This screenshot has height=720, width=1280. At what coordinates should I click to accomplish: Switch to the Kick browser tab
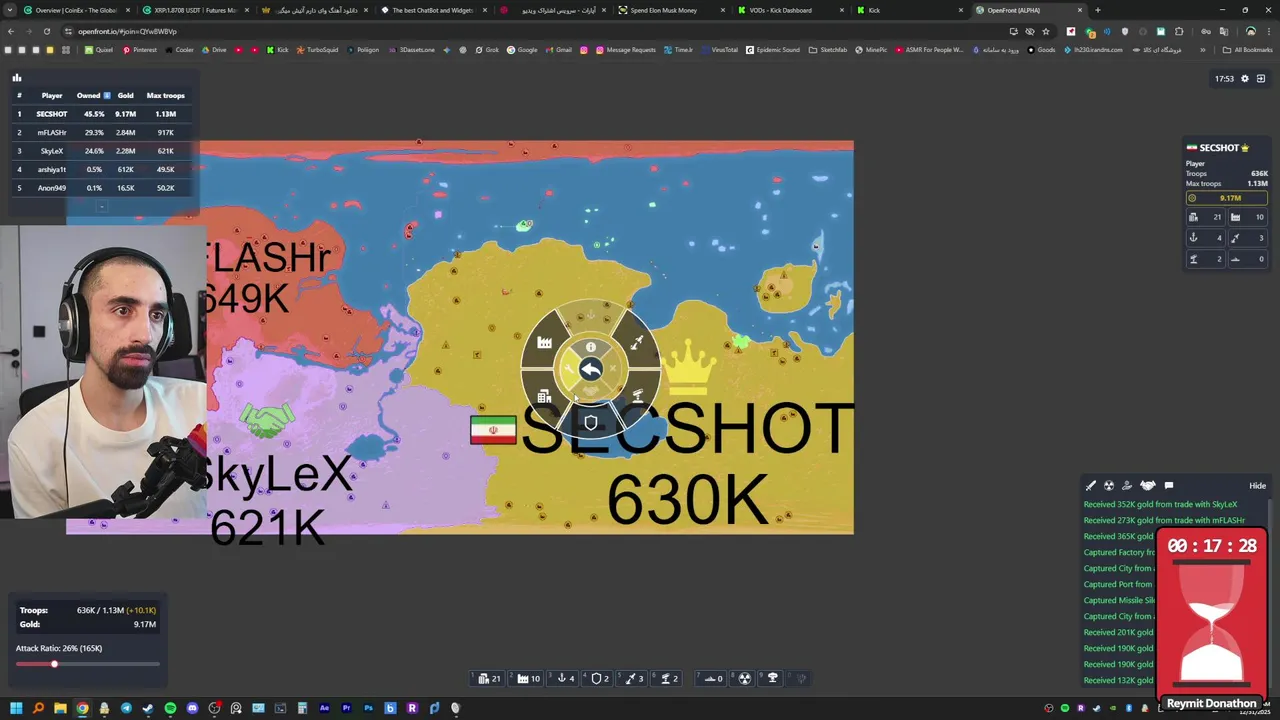tap(910, 10)
